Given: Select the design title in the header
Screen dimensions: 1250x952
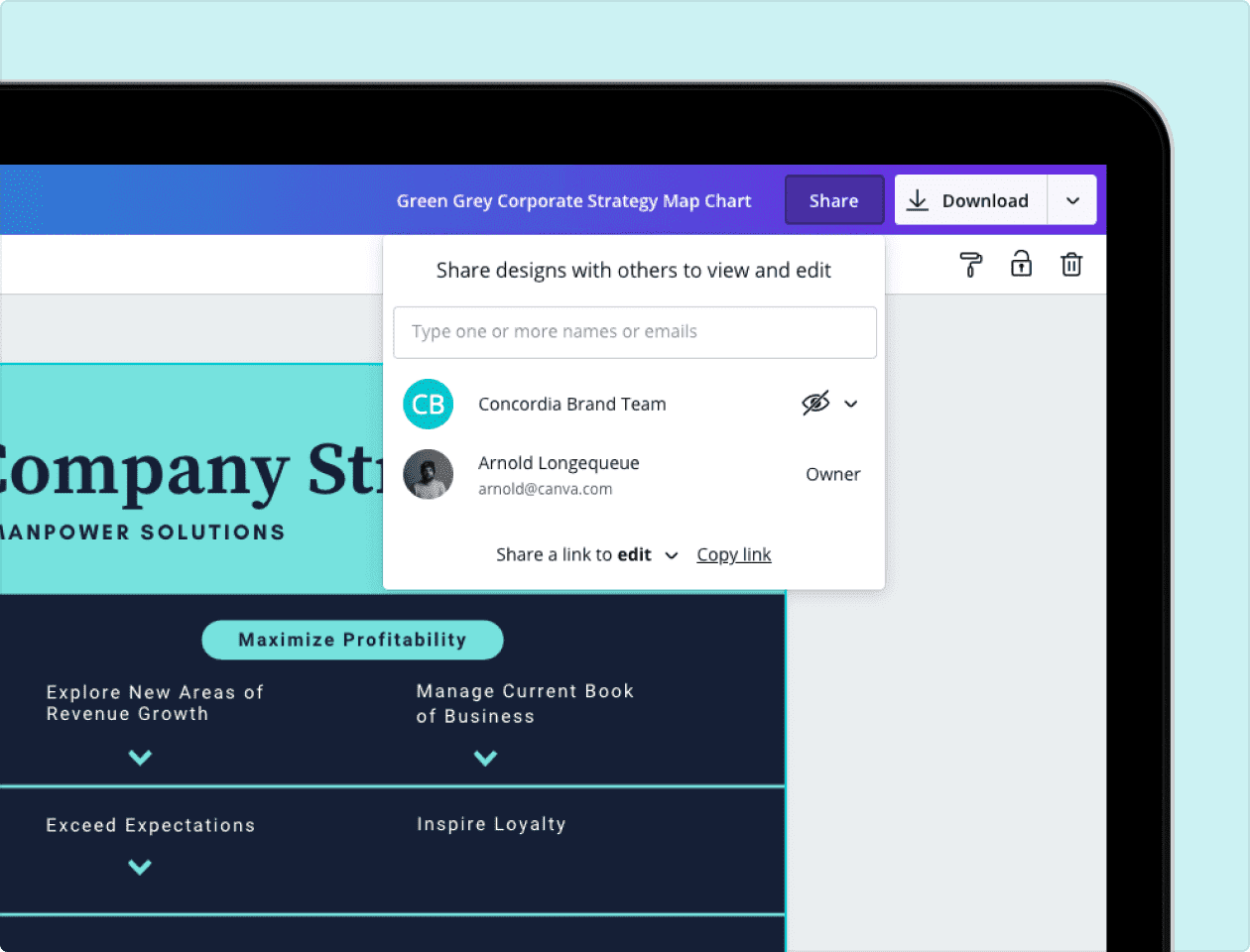Looking at the screenshot, I should click(x=573, y=201).
